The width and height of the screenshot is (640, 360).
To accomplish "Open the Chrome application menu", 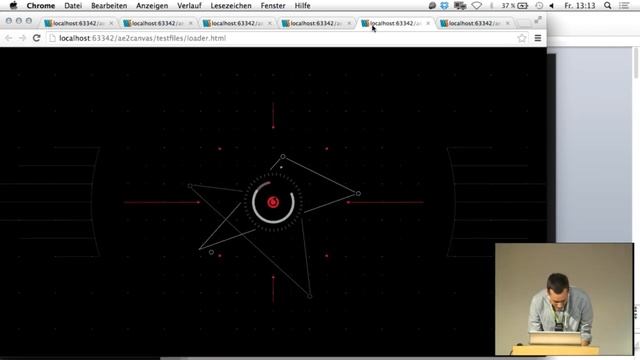I will click(x=40, y=5).
